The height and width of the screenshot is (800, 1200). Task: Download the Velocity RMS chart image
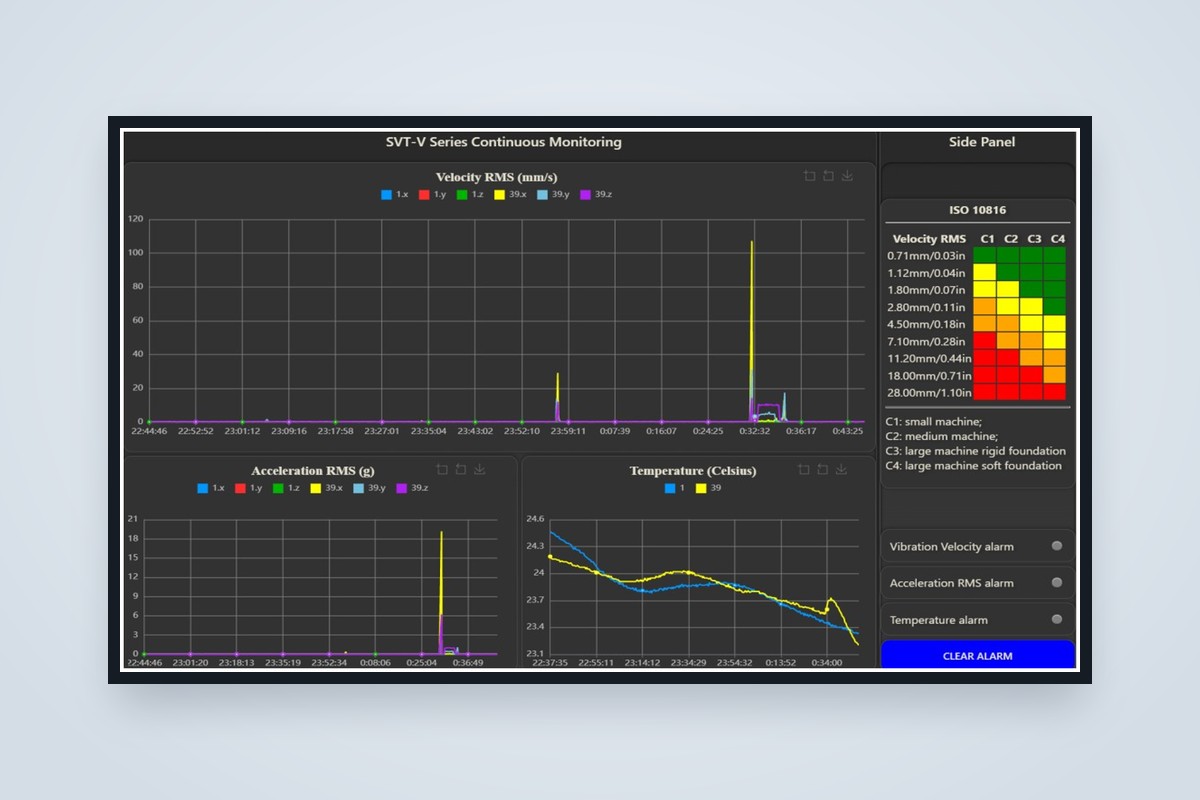[x=847, y=176]
